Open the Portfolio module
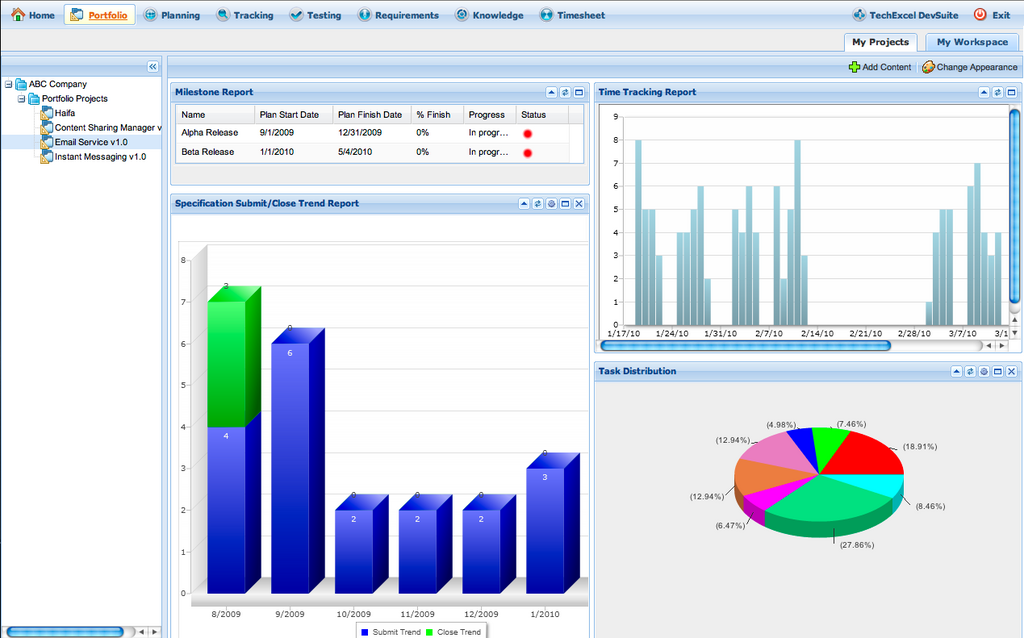This screenshot has height=638, width=1024. click(x=99, y=15)
